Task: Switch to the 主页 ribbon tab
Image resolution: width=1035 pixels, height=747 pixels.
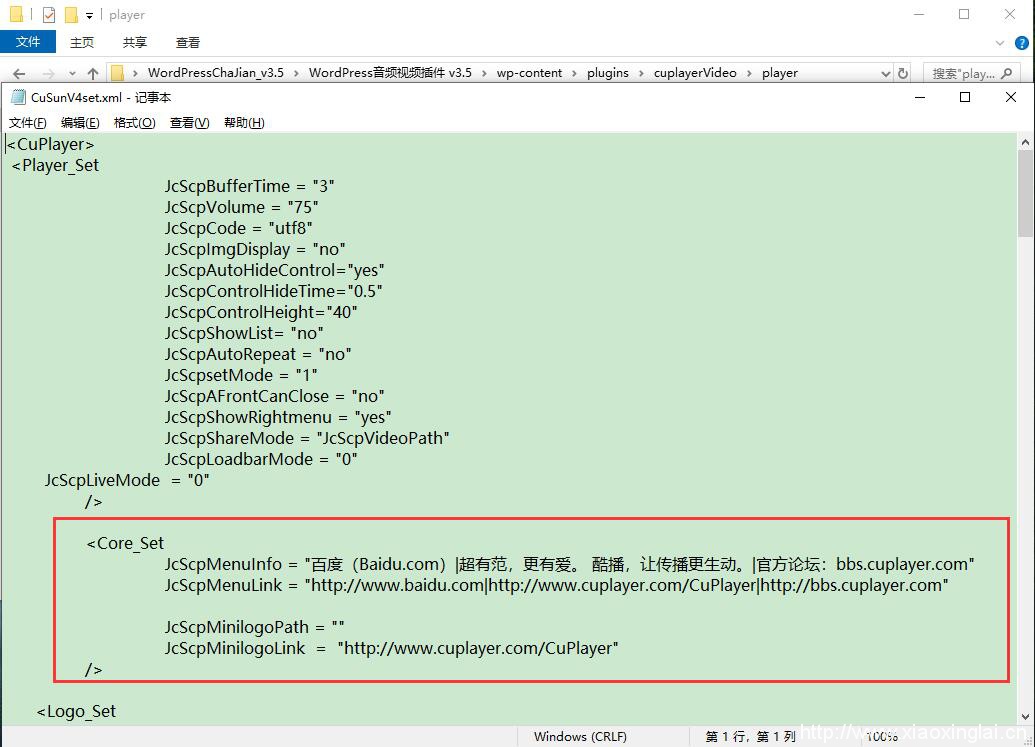Action: [82, 42]
